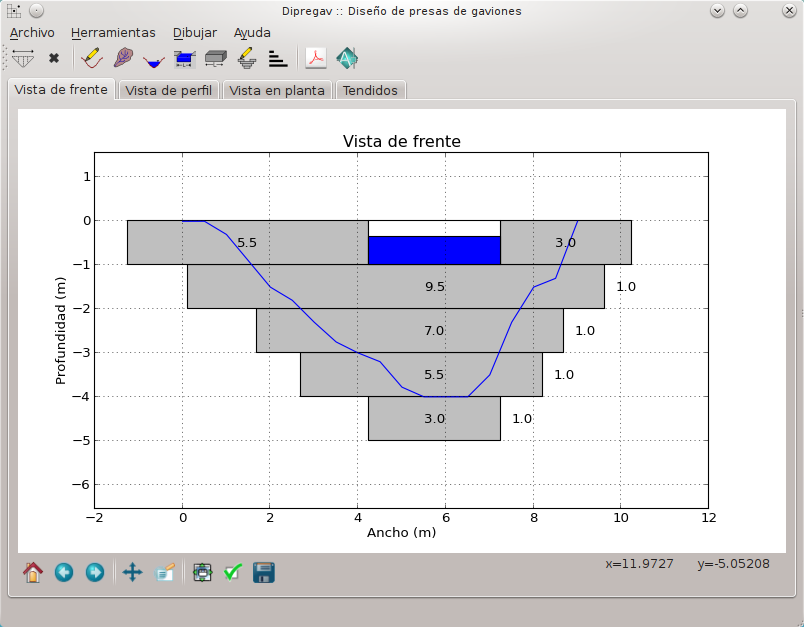Click the blue water channel icon
This screenshot has width=804, height=627.
click(154, 59)
